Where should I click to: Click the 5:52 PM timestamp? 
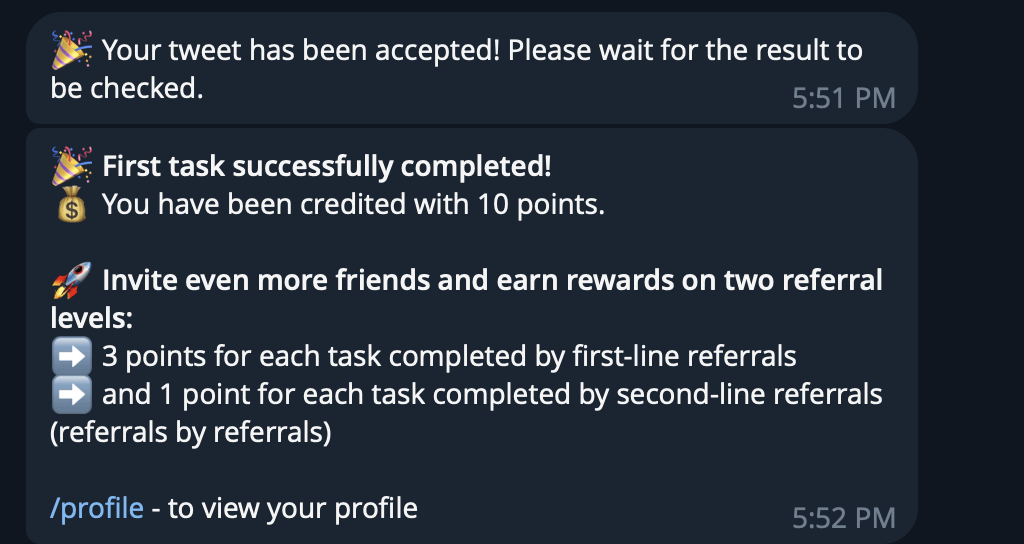(843, 517)
